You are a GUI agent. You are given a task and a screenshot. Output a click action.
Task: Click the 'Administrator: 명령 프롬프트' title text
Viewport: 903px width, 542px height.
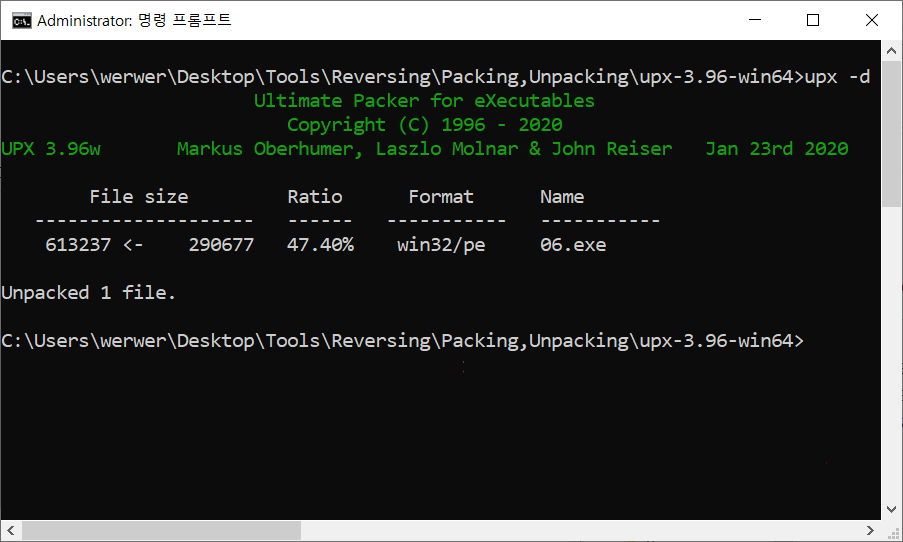[x=134, y=21]
